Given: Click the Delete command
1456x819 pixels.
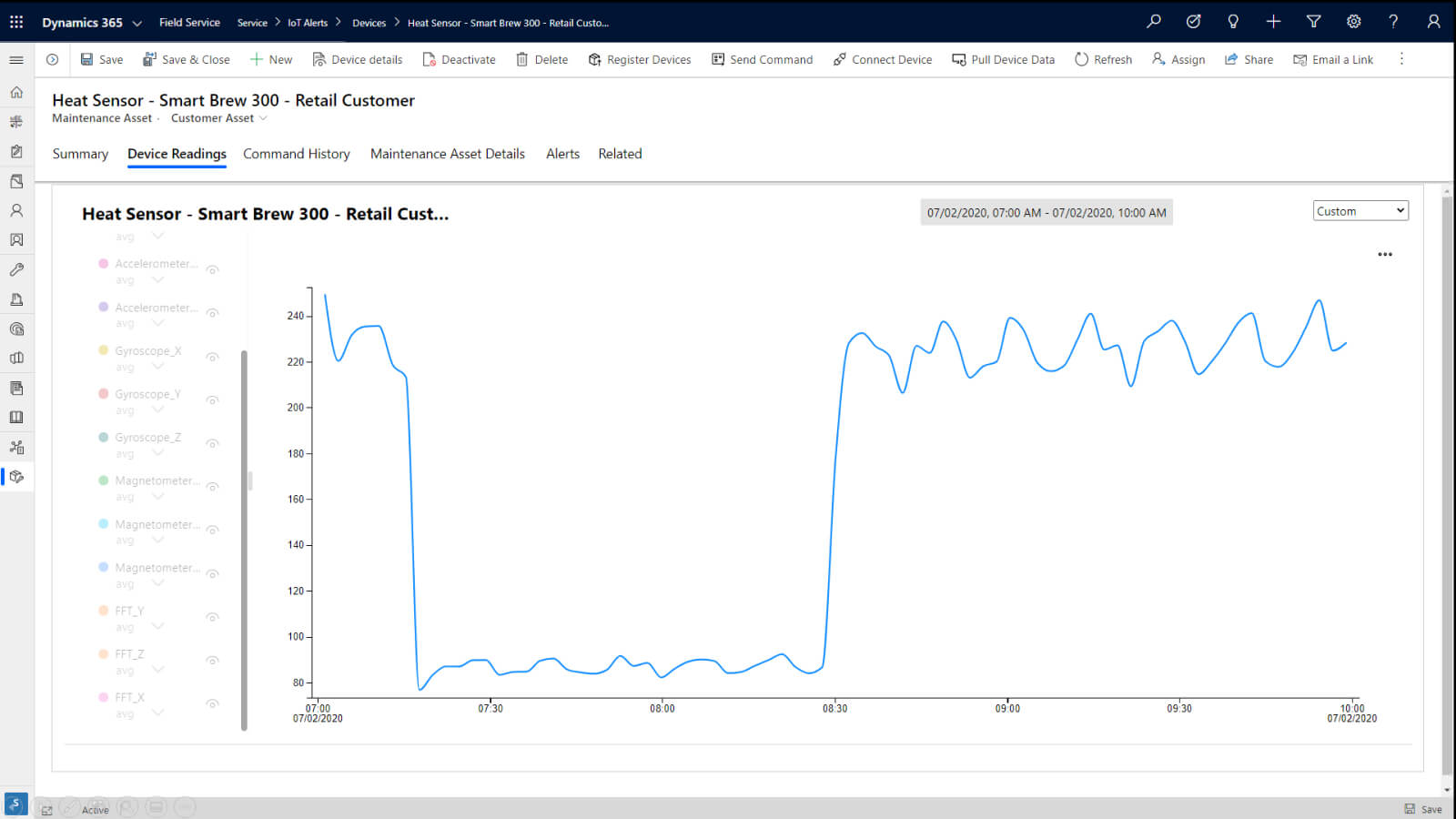Looking at the screenshot, I should [x=541, y=60].
